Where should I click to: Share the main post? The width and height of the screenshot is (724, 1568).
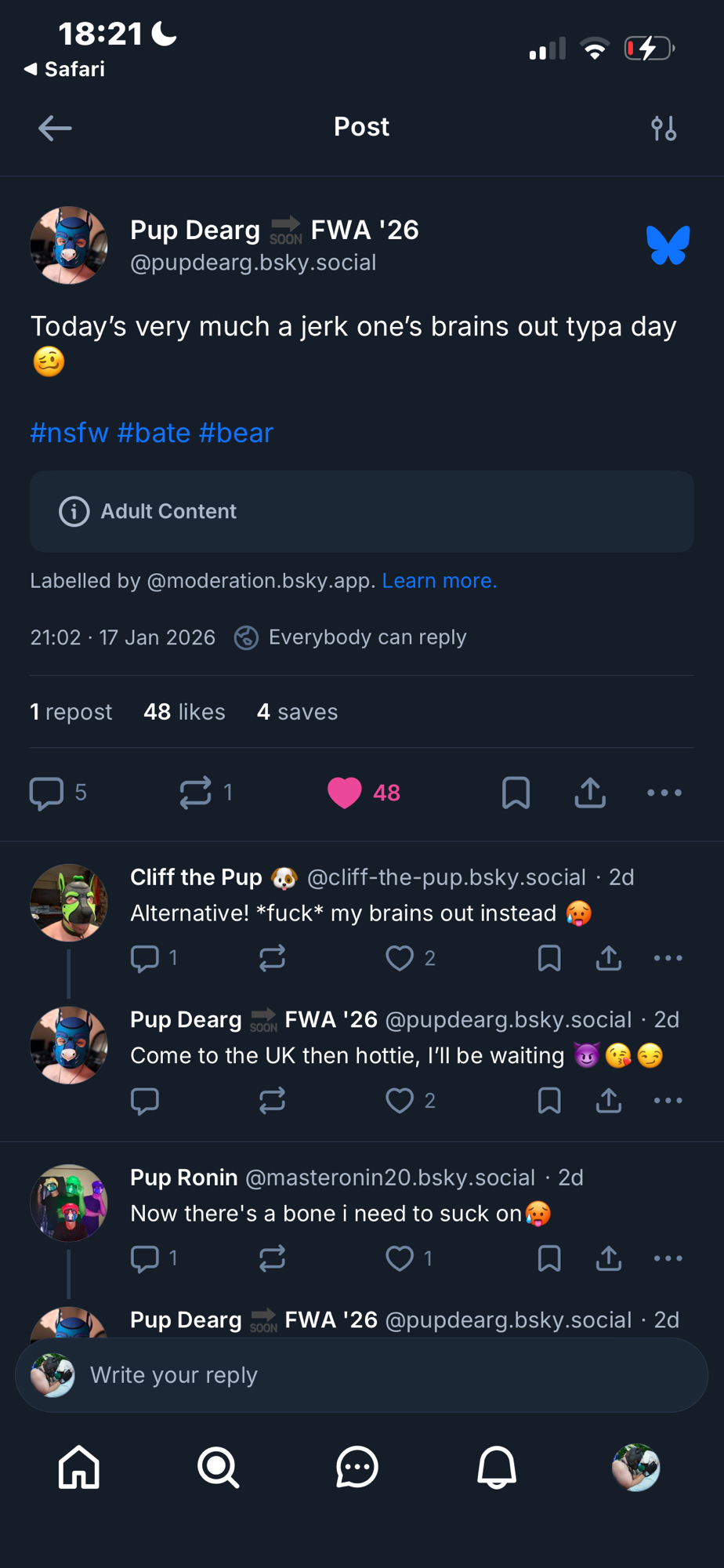coord(590,793)
